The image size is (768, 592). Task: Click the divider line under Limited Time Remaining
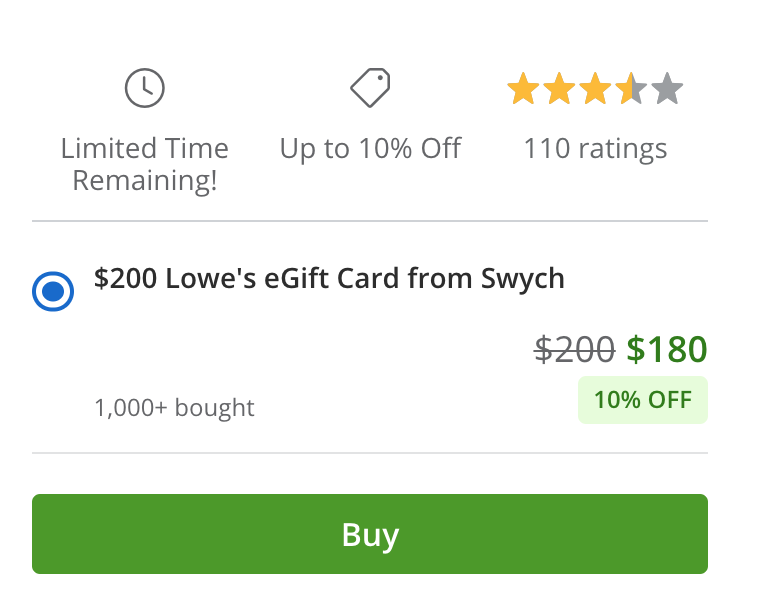tap(370, 221)
